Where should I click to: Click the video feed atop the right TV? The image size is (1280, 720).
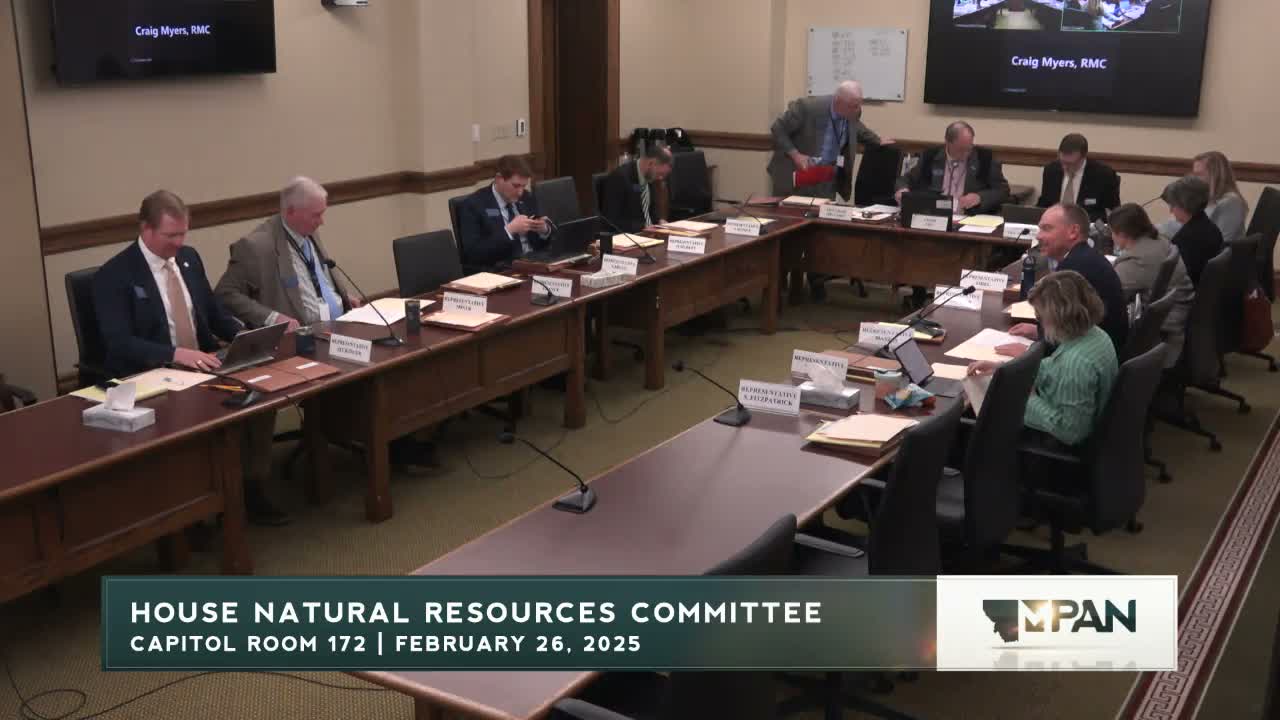point(1066,16)
